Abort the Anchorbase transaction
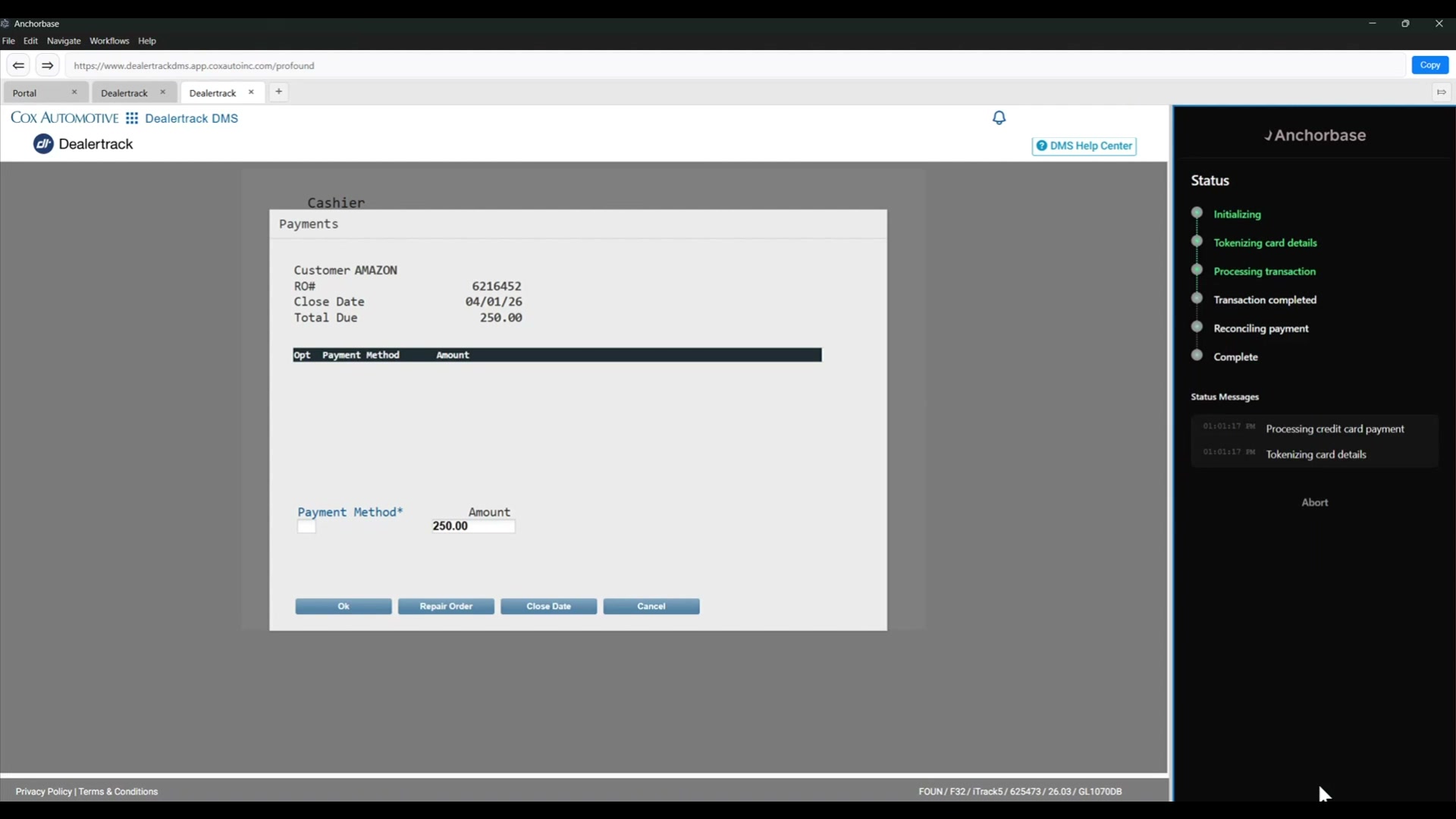Image resolution: width=1456 pixels, height=819 pixels. tap(1315, 503)
